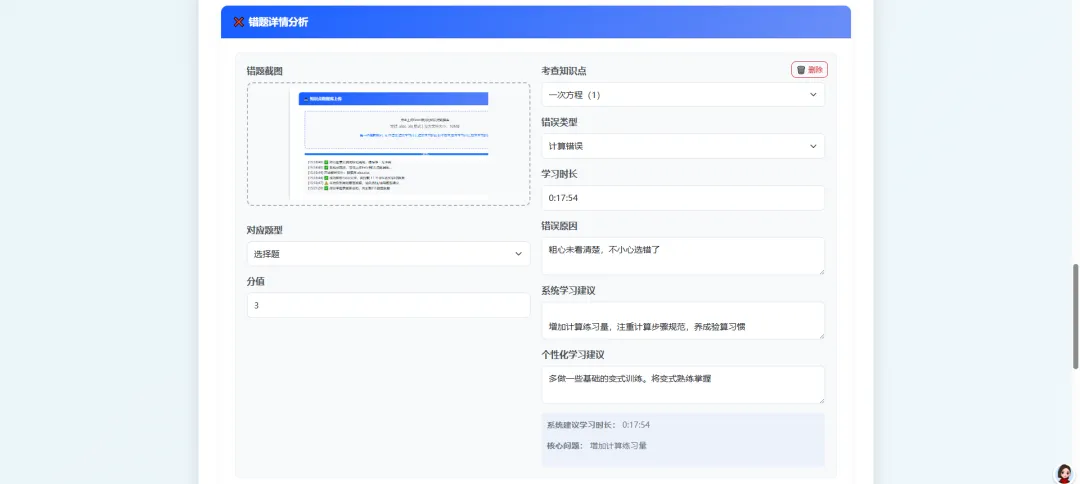Click the 系统建议学习时长 0:17:54 text
The image size is (1080, 484).
(x=598, y=425)
